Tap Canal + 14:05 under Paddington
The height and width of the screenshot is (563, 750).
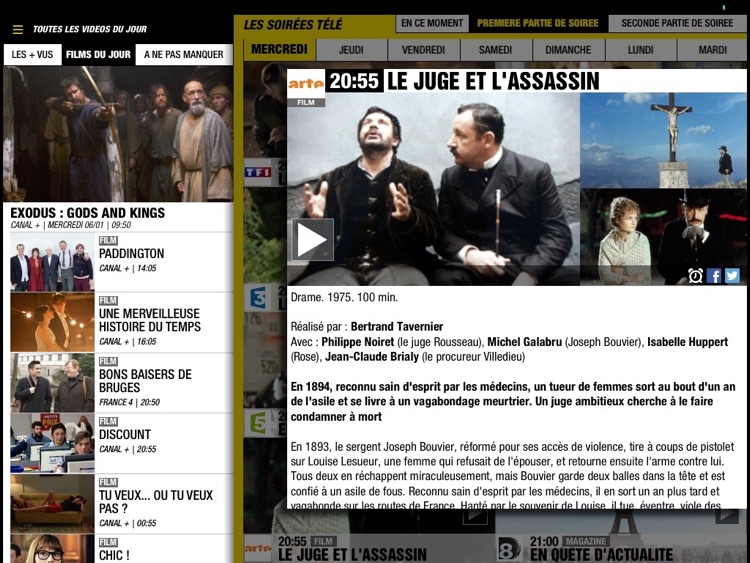(128, 268)
